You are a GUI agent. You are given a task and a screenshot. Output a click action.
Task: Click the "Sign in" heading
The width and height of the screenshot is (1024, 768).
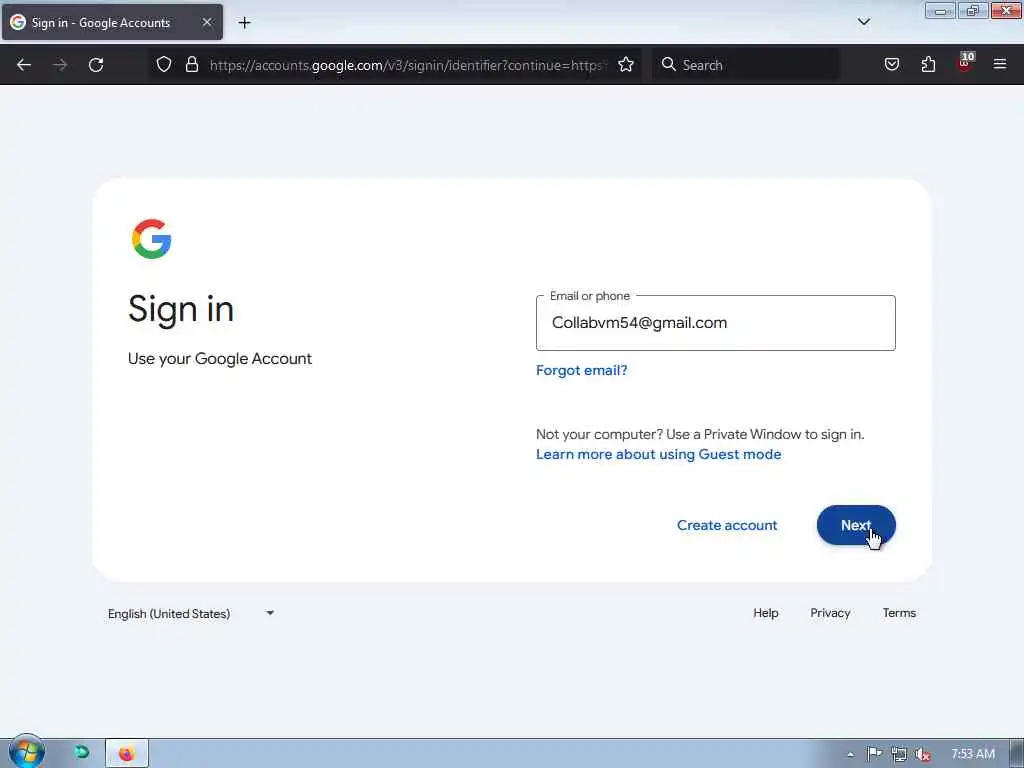click(181, 309)
